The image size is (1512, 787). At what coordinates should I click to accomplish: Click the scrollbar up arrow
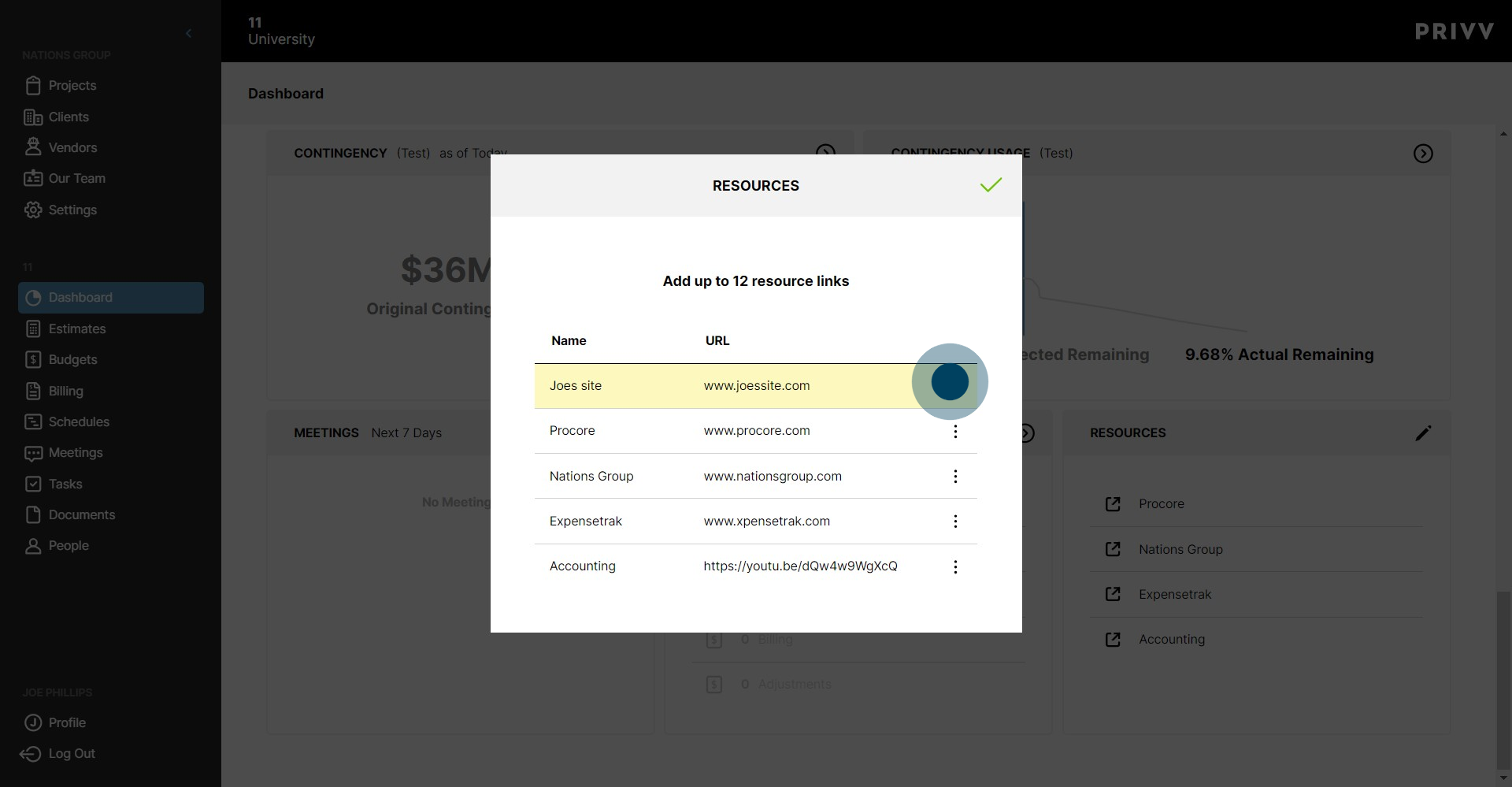(1503, 135)
